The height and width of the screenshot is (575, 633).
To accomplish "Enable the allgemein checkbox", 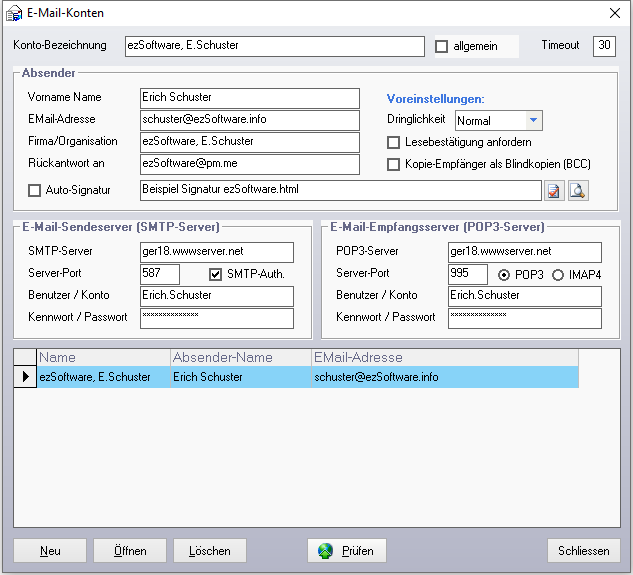I will coord(442,46).
